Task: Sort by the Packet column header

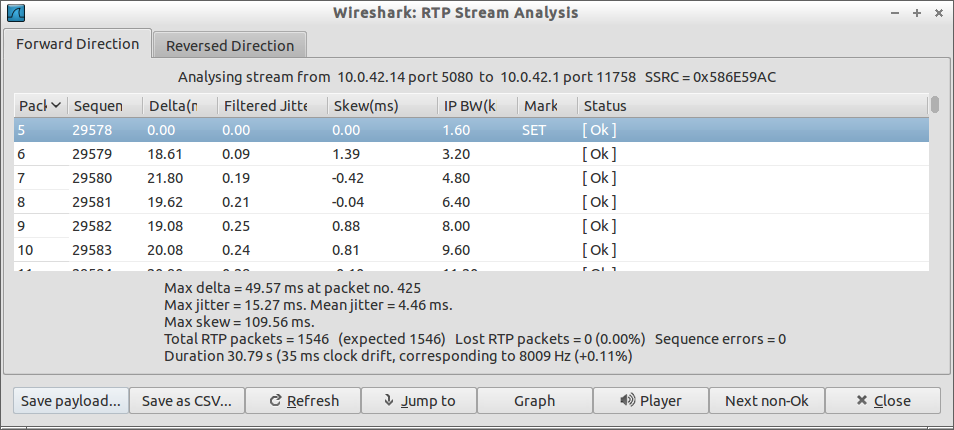Action: click(40, 106)
